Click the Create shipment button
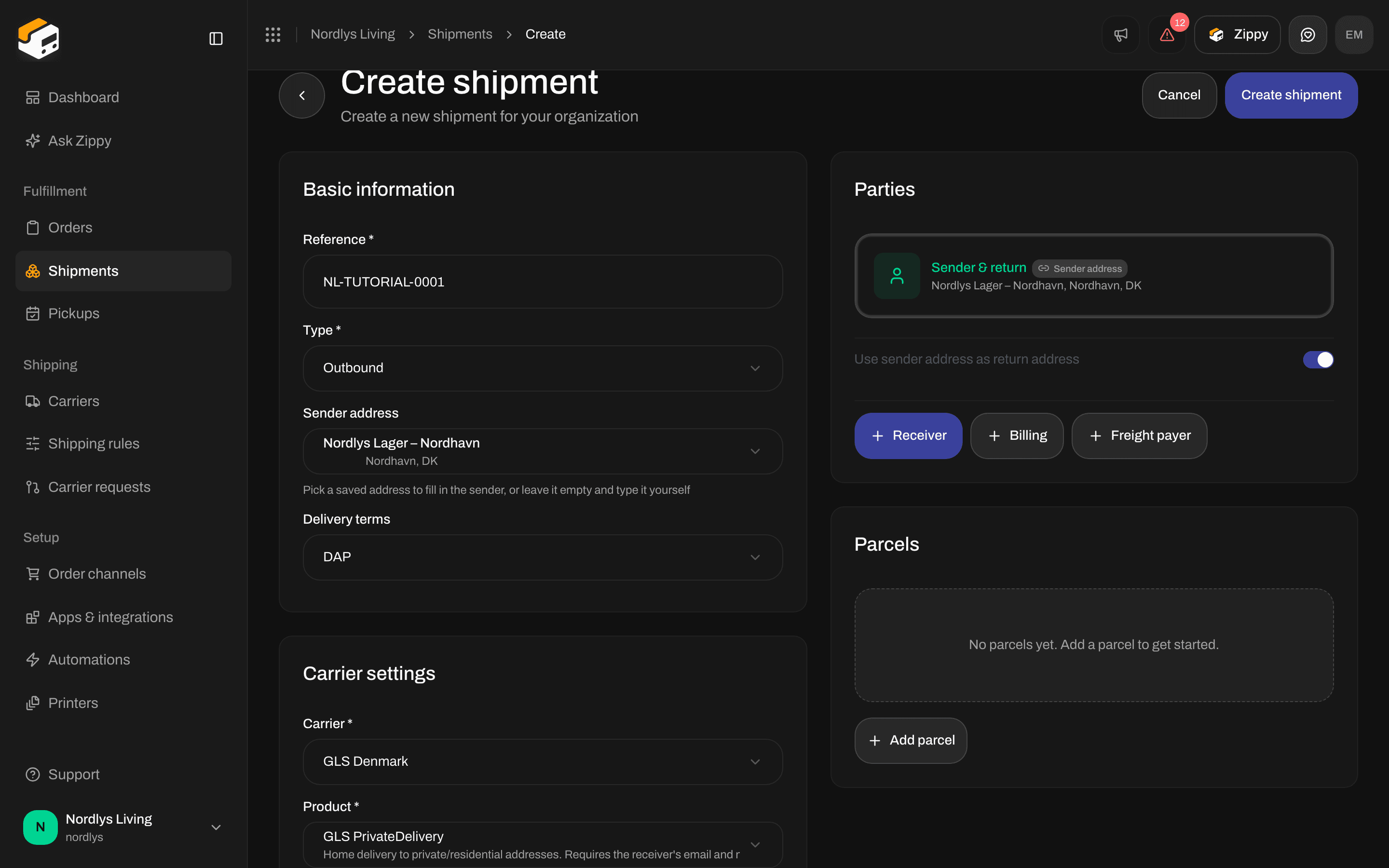 coord(1291,95)
